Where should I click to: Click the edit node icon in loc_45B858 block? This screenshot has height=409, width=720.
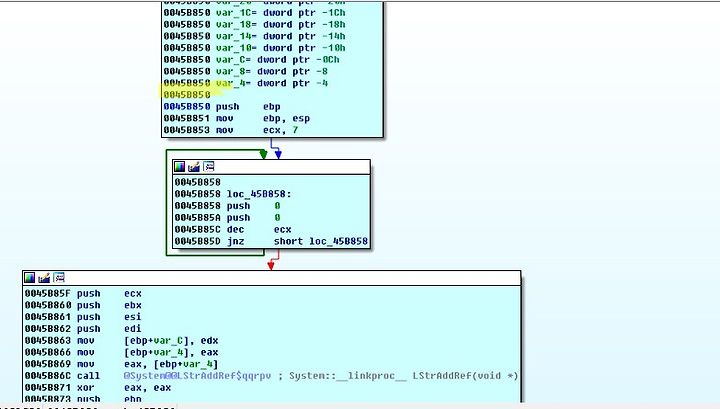194,167
